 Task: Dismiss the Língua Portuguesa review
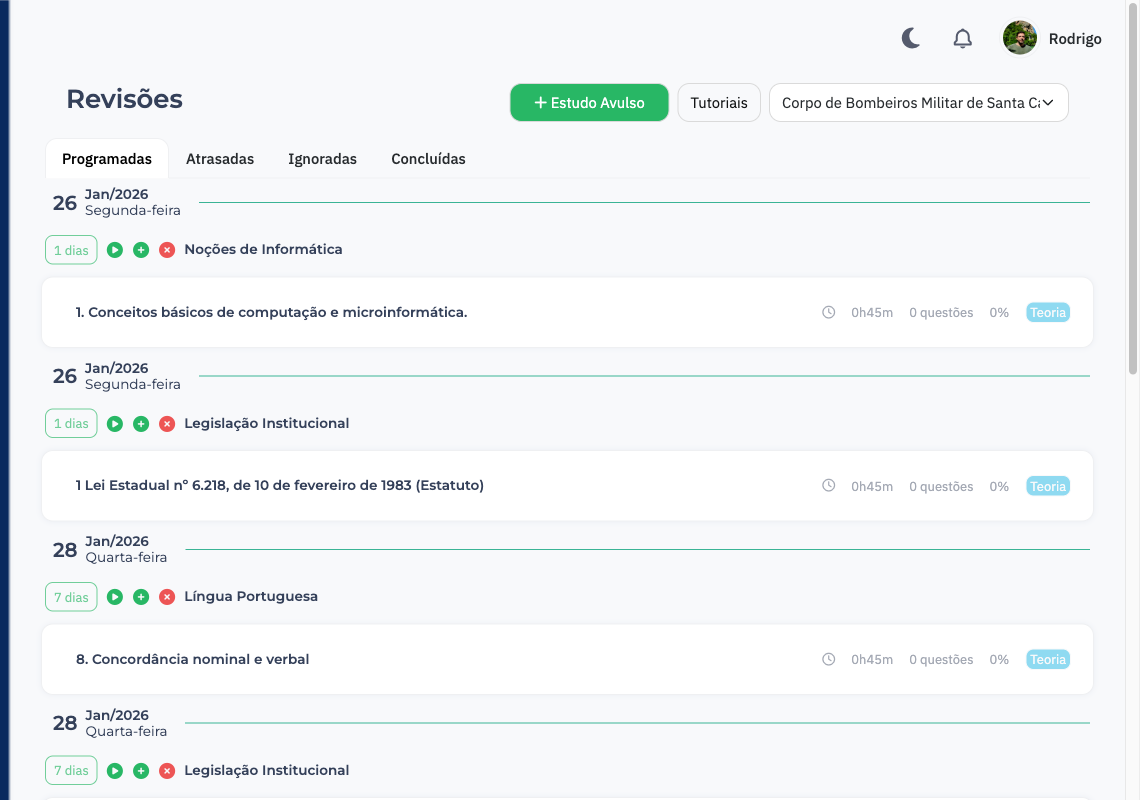coord(167,597)
